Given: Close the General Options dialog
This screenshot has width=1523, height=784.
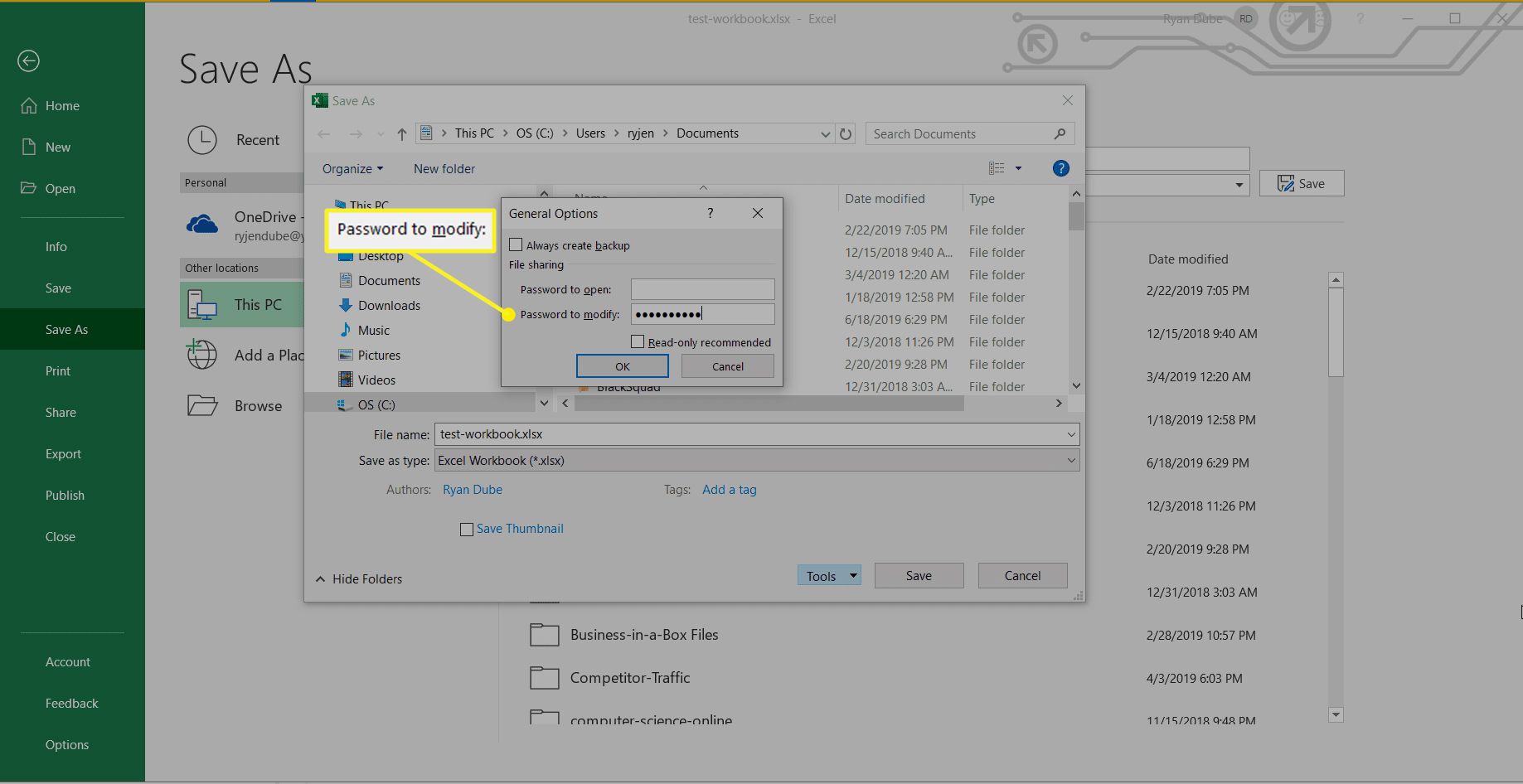Looking at the screenshot, I should [758, 213].
